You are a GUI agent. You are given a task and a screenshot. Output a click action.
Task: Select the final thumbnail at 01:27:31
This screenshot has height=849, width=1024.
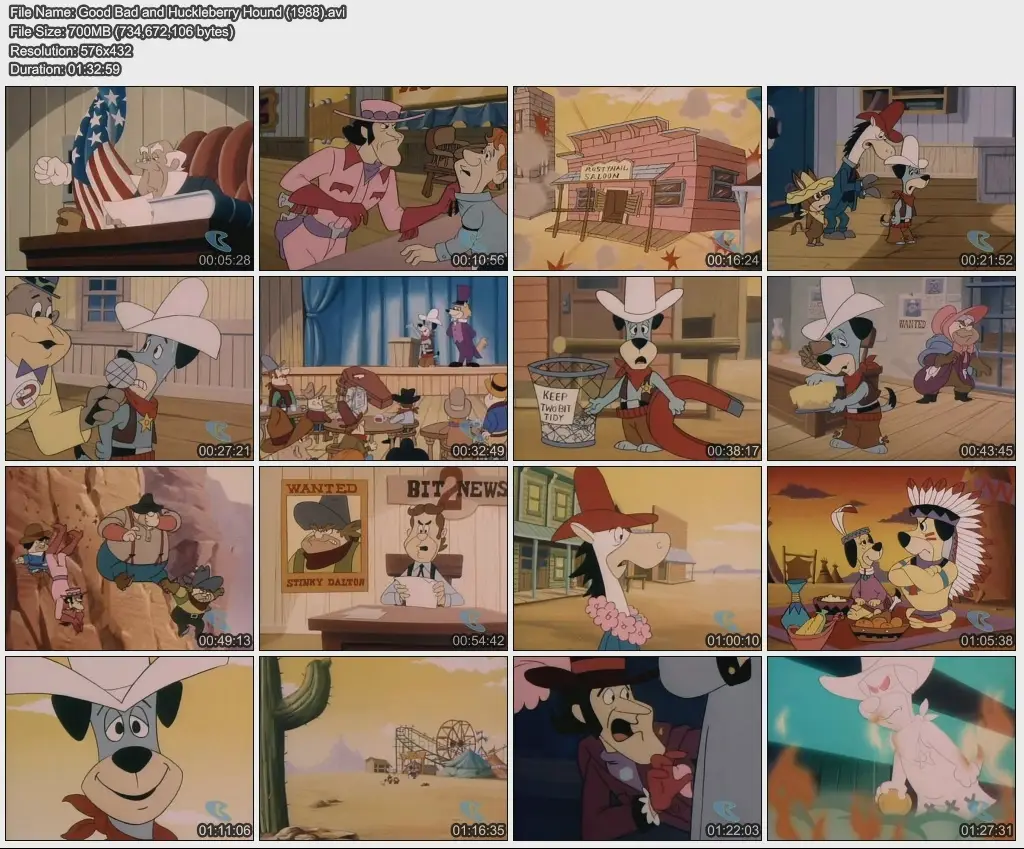pyautogui.click(x=891, y=748)
